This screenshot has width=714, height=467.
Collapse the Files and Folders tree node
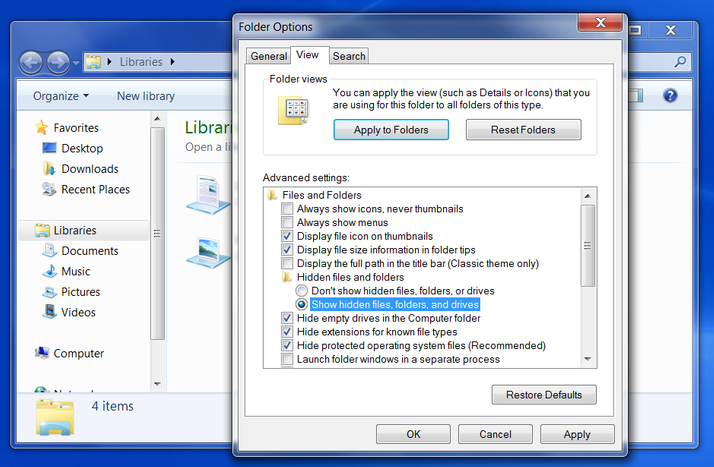273,195
